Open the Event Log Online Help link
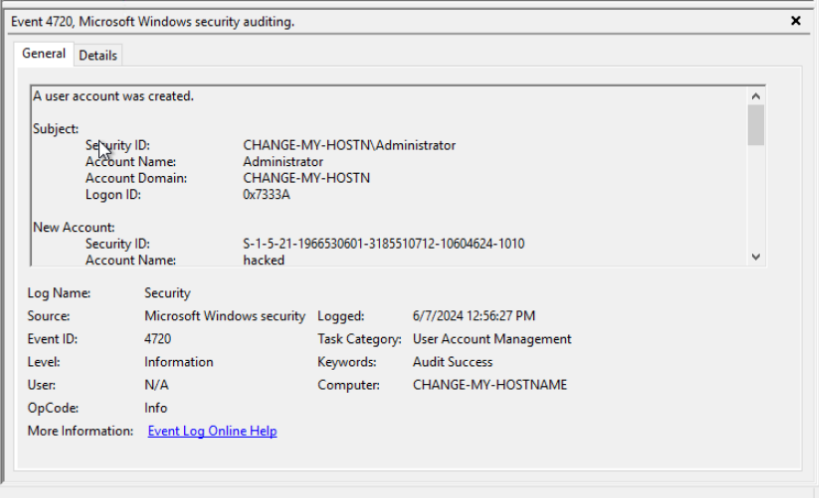This screenshot has height=498, width=819. coord(212,431)
